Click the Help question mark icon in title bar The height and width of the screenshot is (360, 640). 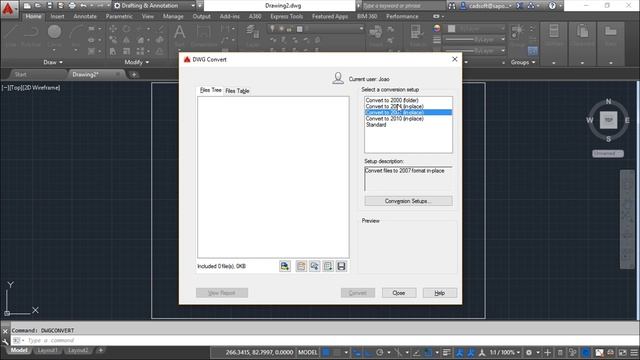[x=552, y=6]
